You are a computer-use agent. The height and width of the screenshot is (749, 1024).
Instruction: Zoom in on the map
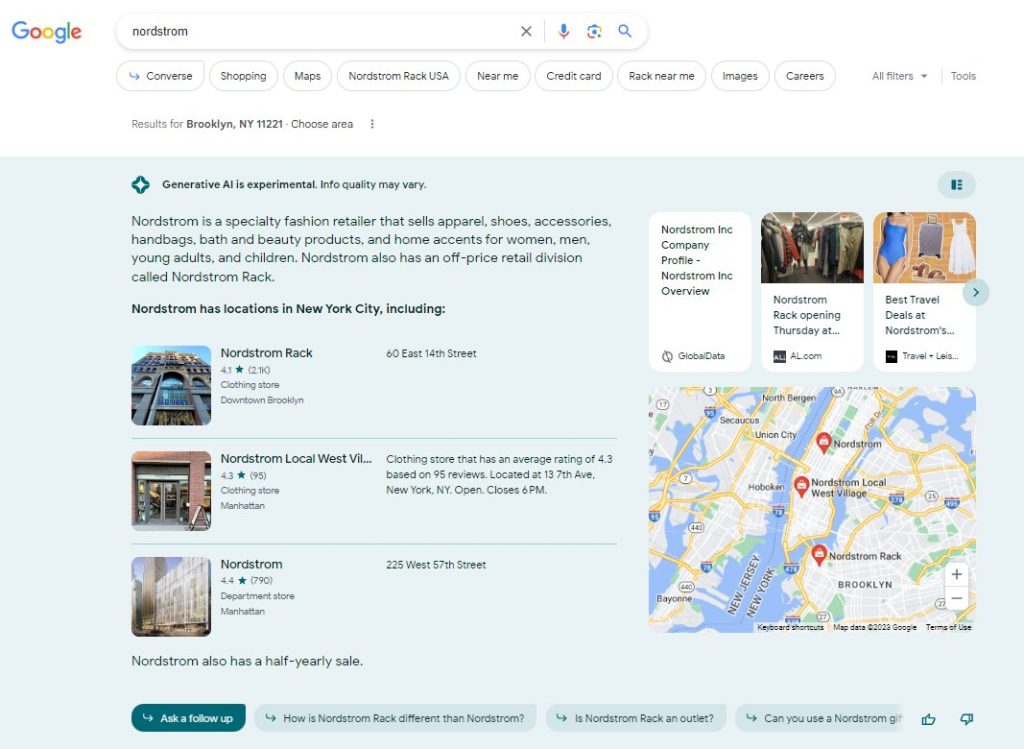pos(957,574)
